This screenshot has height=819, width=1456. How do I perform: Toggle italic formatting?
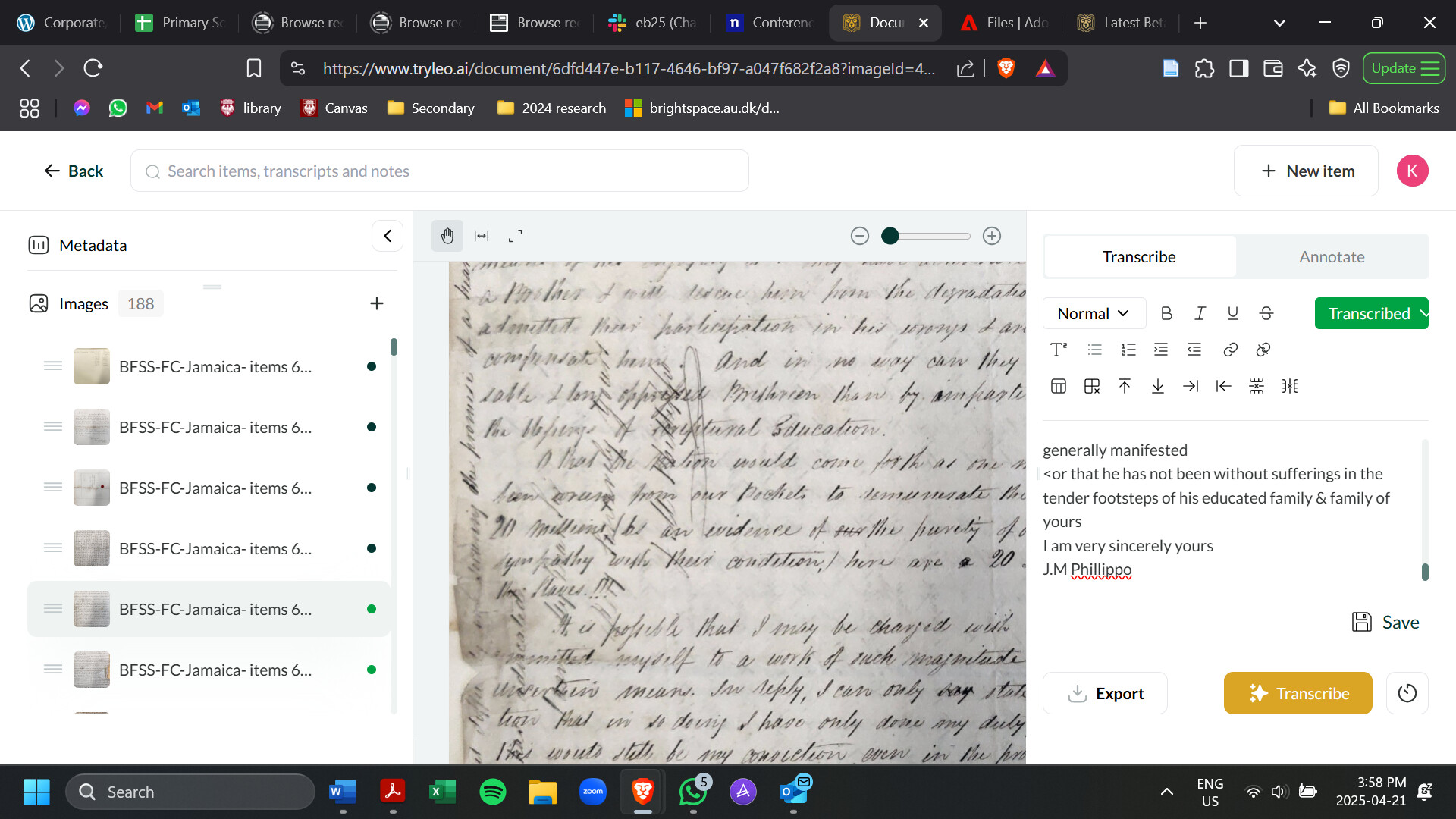(1200, 313)
